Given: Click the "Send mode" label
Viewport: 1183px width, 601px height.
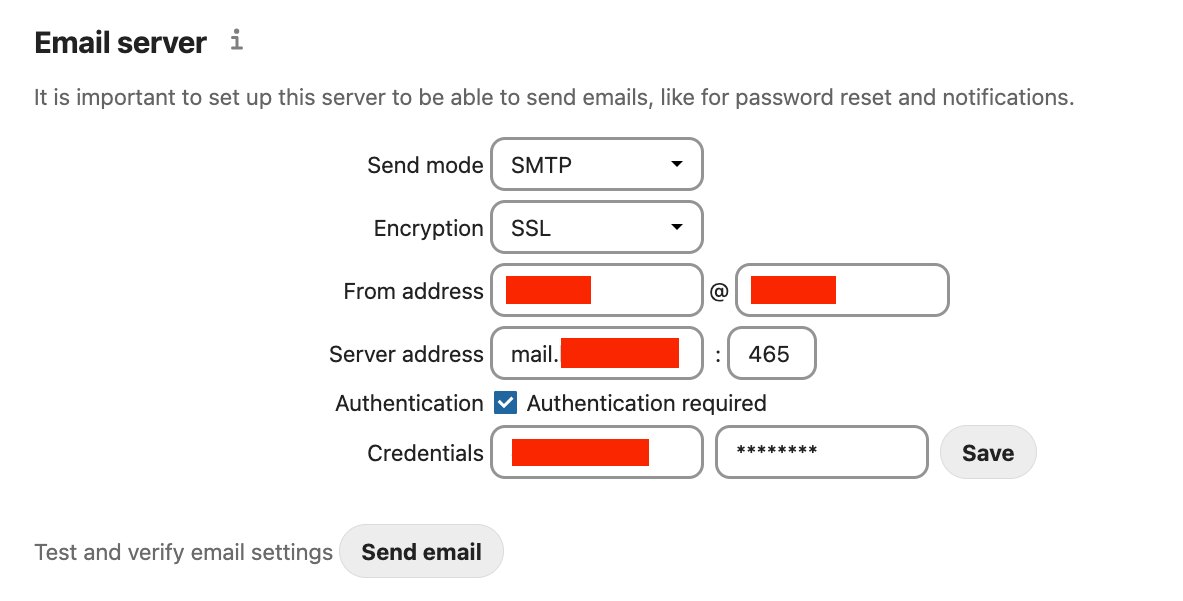Looking at the screenshot, I should coord(425,165).
